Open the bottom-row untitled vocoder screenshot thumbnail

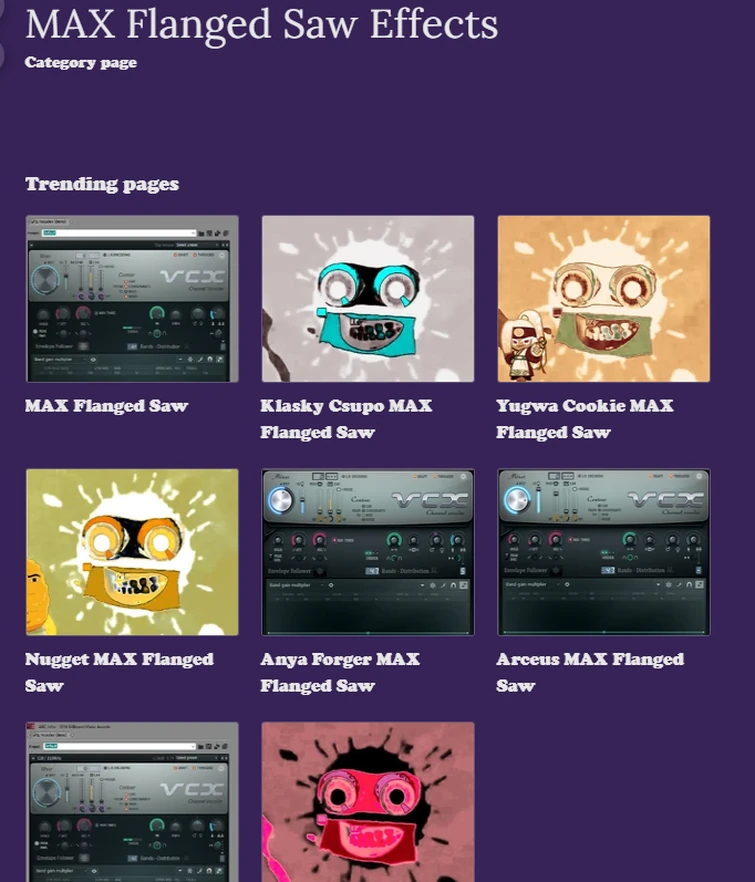point(132,802)
